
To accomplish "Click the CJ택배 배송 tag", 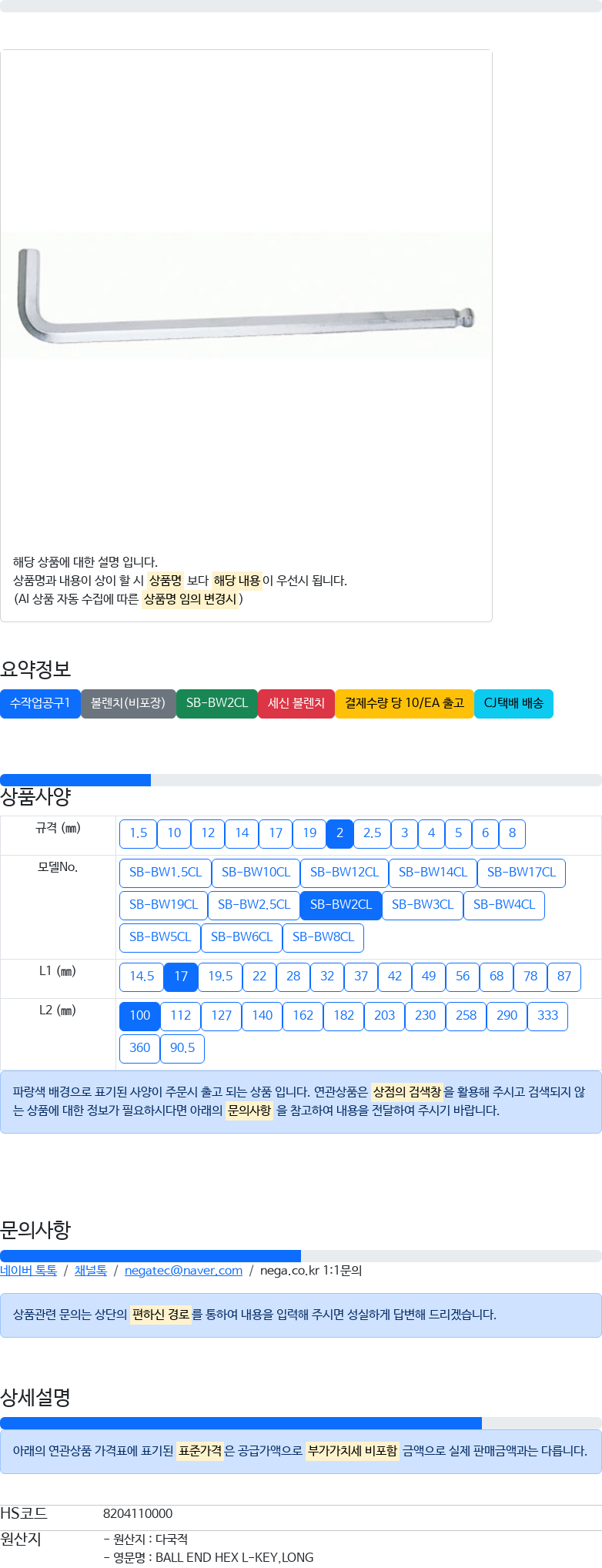I will [513, 703].
